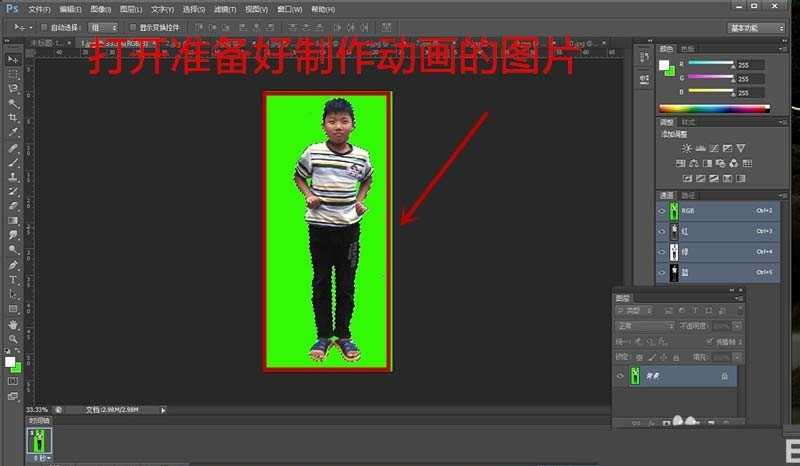Pick the Eyedropper tool
Image resolution: width=800 pixels, height=466 pixels.
[13, 132]
